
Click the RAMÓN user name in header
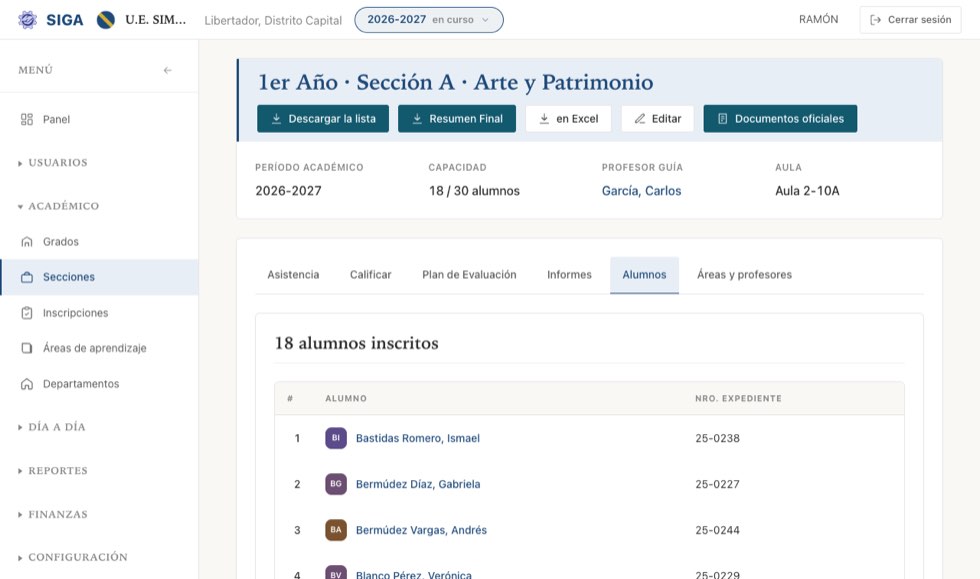point(819,19)
